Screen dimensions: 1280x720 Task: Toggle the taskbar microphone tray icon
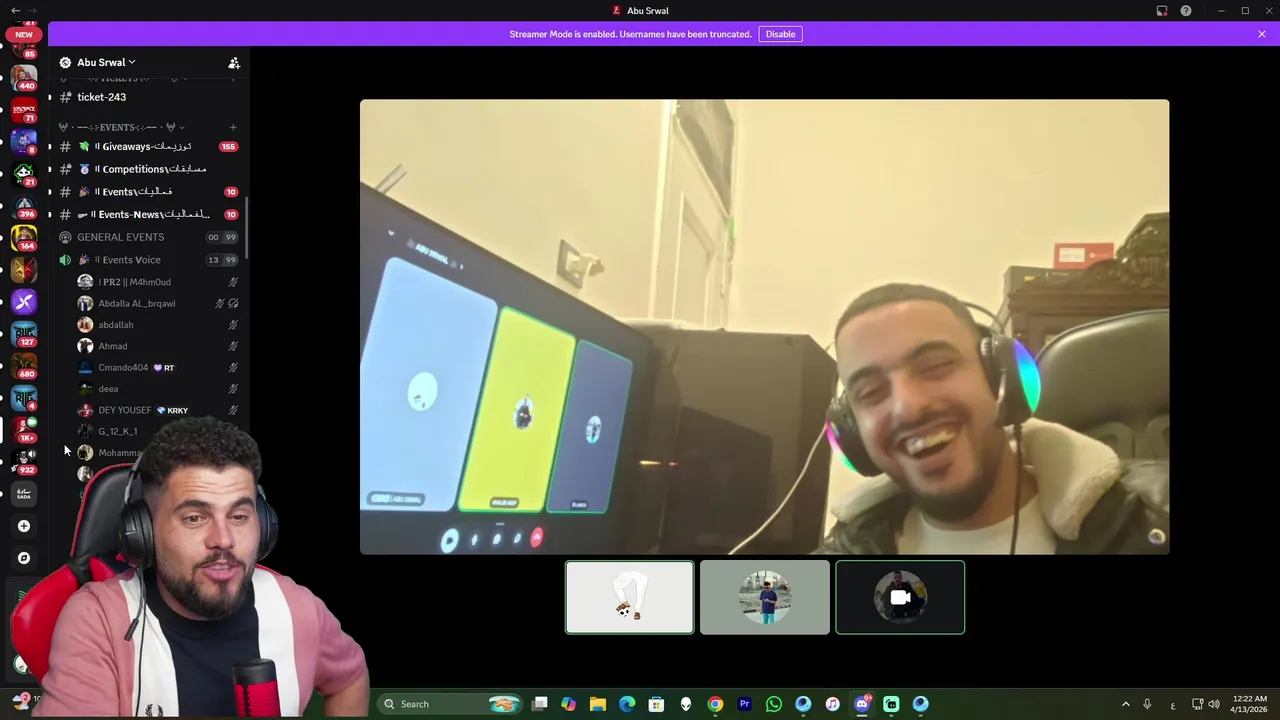click(x=1147, y=704)
